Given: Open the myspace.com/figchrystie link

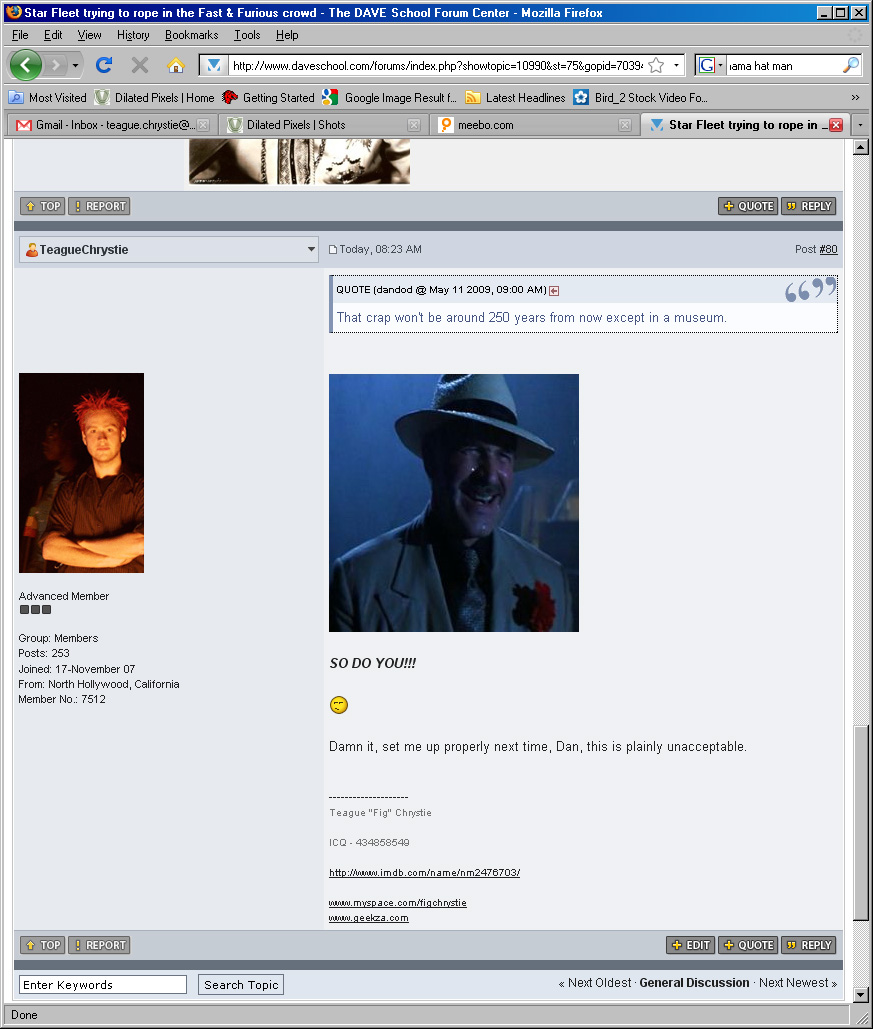Looking at the screenshot, I should (x=398, y=903).
